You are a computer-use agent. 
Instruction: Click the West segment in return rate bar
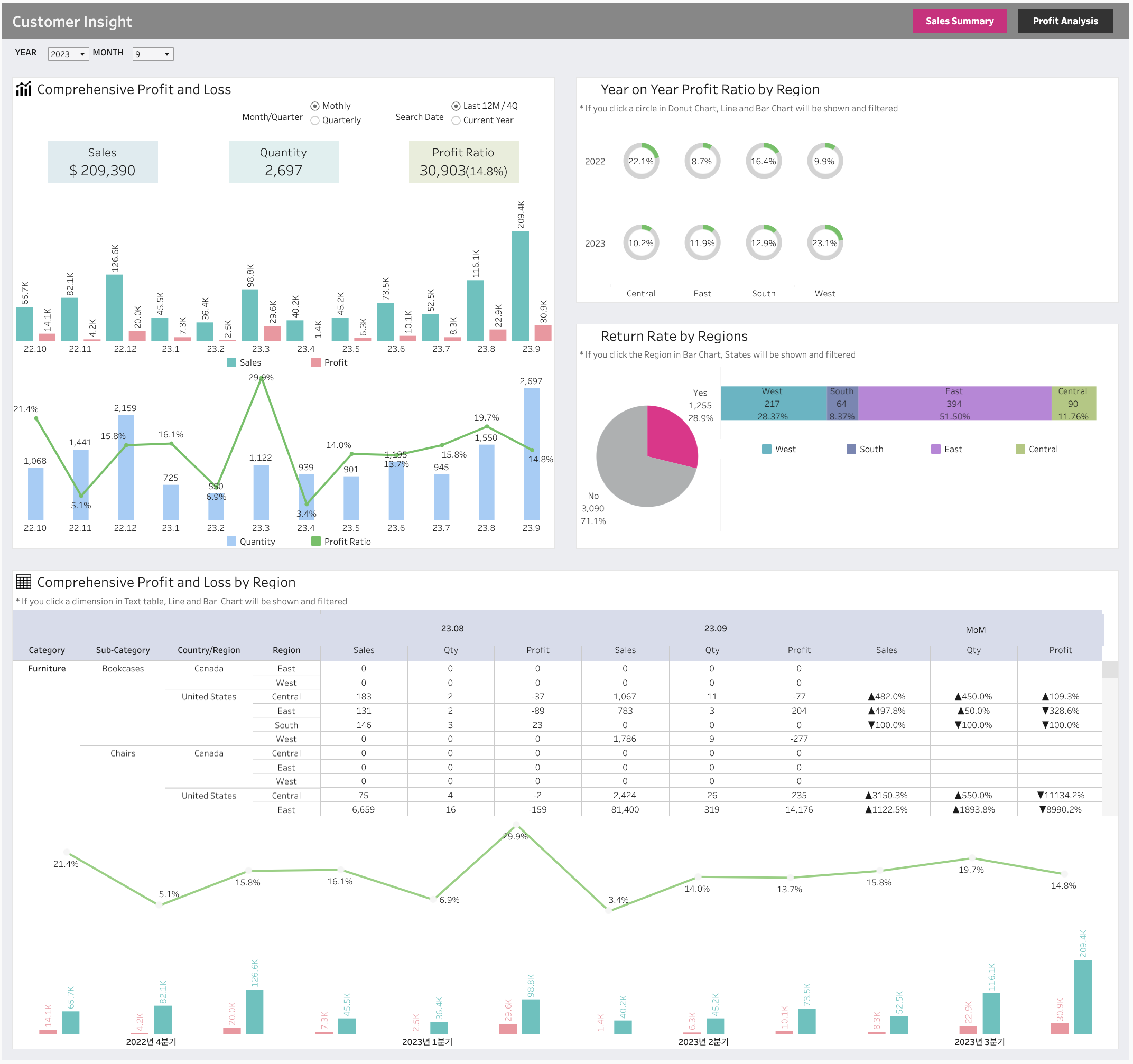(772, 404)
